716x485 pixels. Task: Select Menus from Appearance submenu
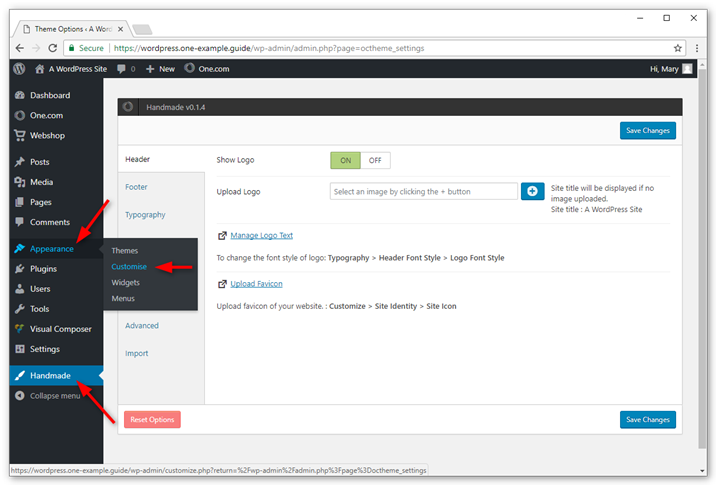tap(123, 299)
